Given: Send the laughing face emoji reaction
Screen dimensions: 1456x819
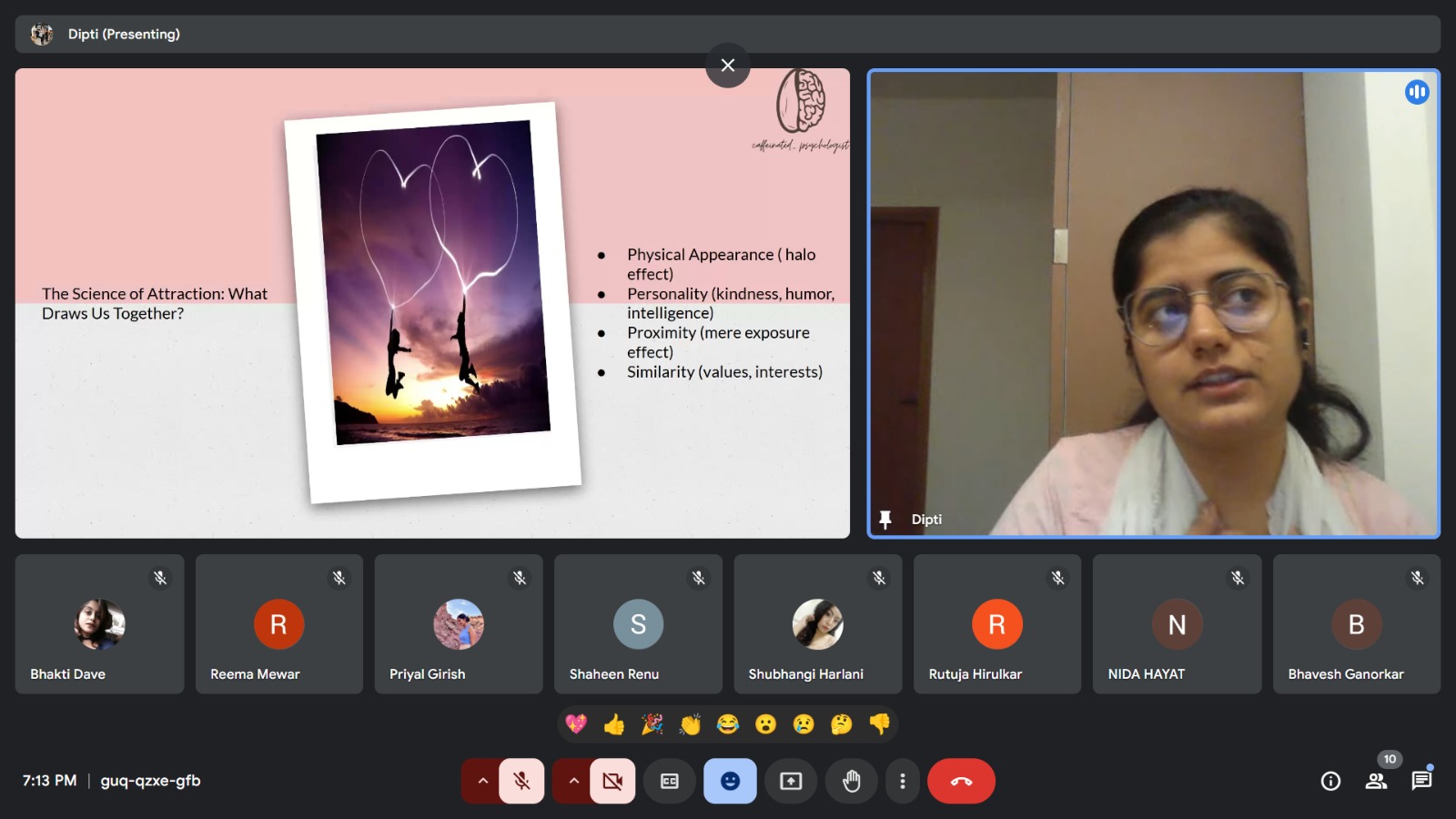Looking at the screenshot, I should [728, 724].
